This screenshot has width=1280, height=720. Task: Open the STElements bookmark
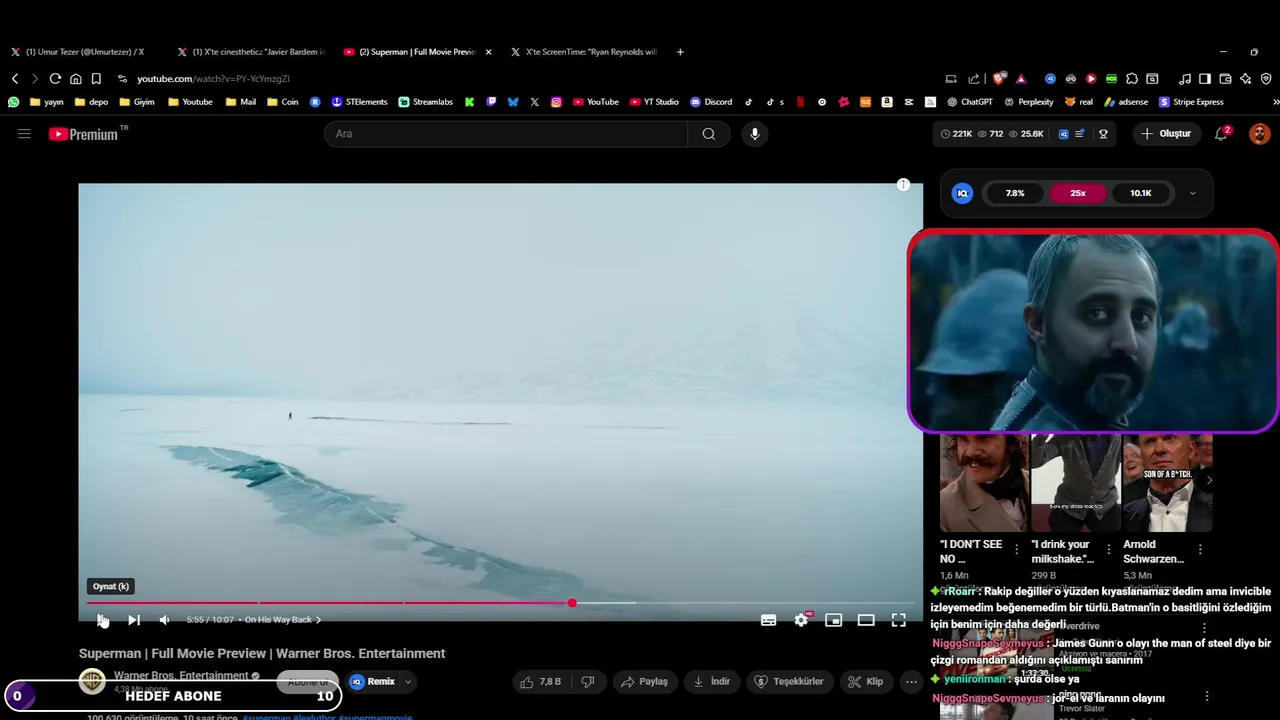pos(359,102)
